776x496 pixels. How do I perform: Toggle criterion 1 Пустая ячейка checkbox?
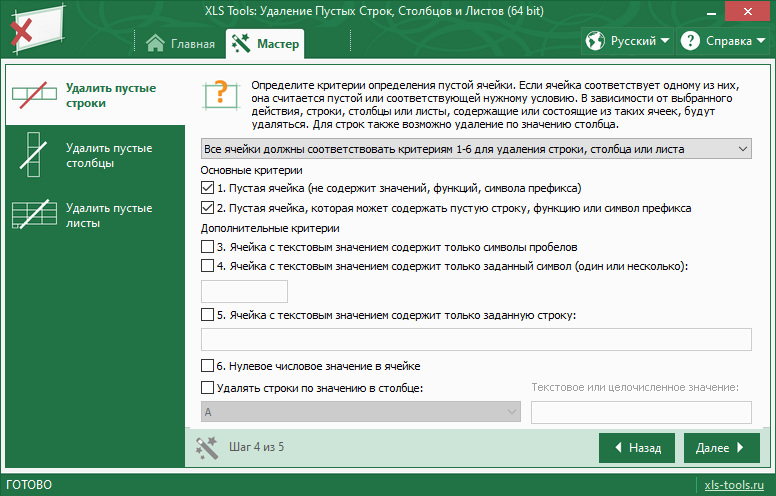click(207, 188)
